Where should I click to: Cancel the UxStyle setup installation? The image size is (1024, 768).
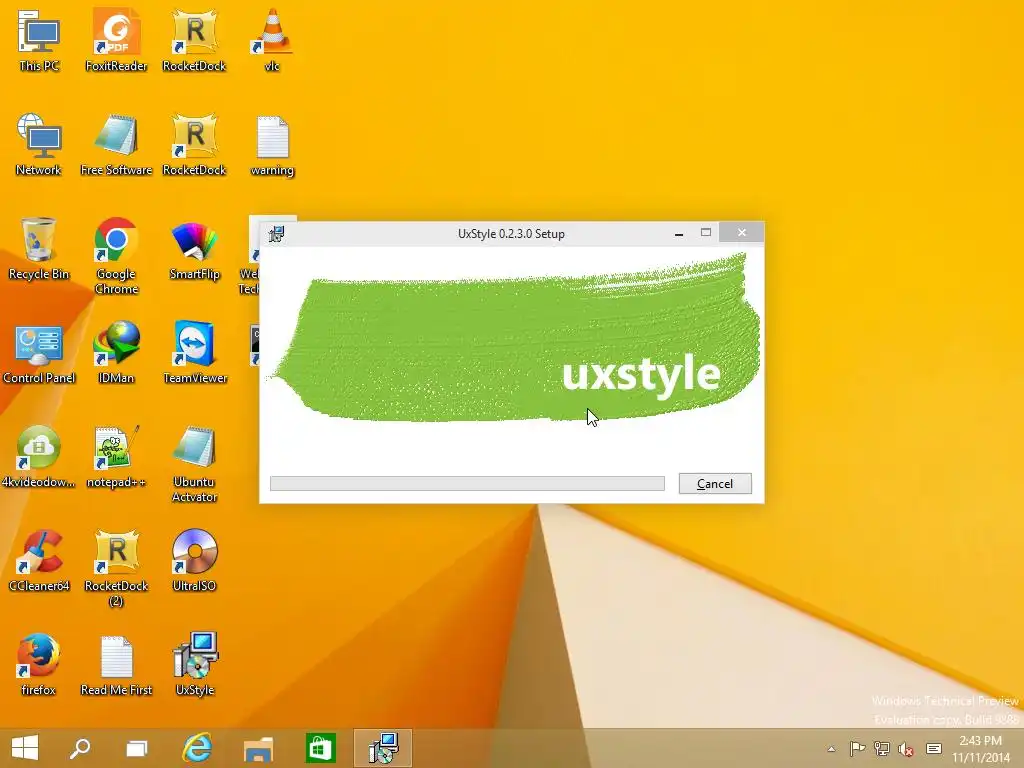(x=715, y=484)
